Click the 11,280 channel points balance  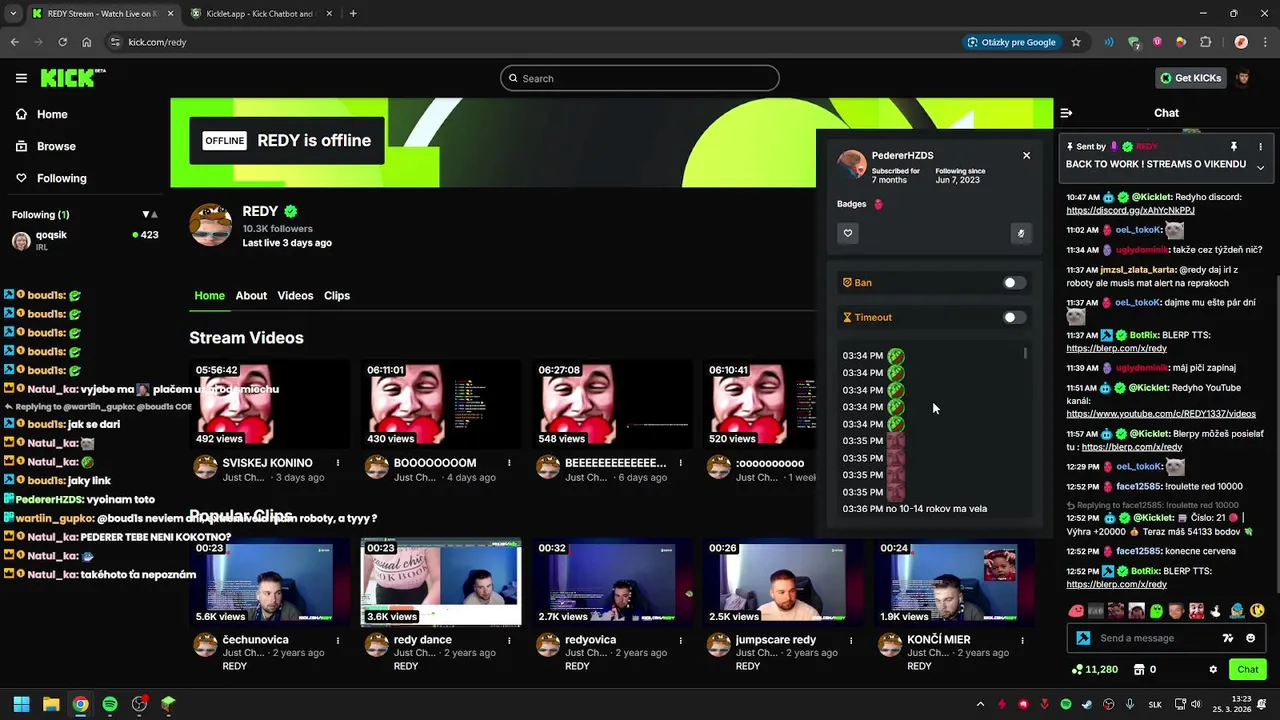pyautogui.click(x=1094, y=670)
